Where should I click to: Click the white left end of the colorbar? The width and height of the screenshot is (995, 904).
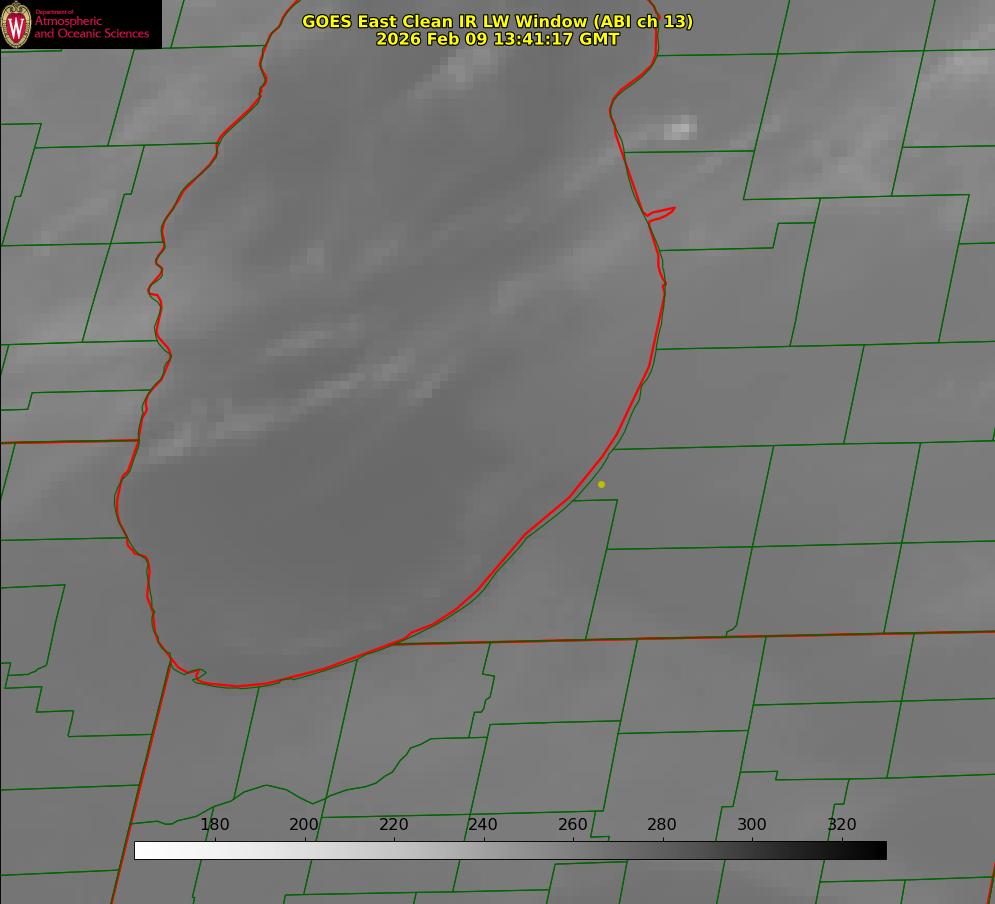click(142, 851)
